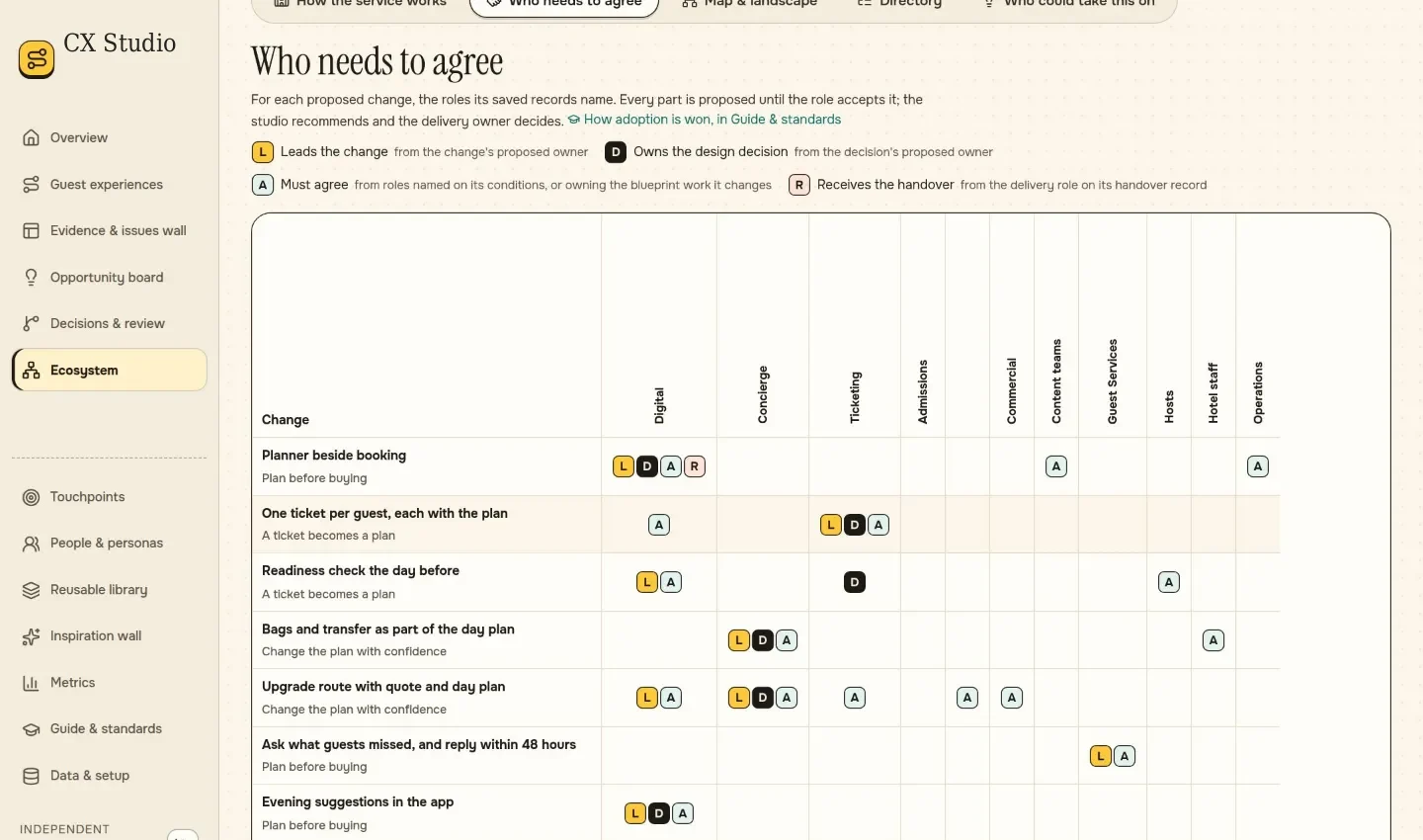Click Digital A badge in One ticket per guest row

[659, 525]
